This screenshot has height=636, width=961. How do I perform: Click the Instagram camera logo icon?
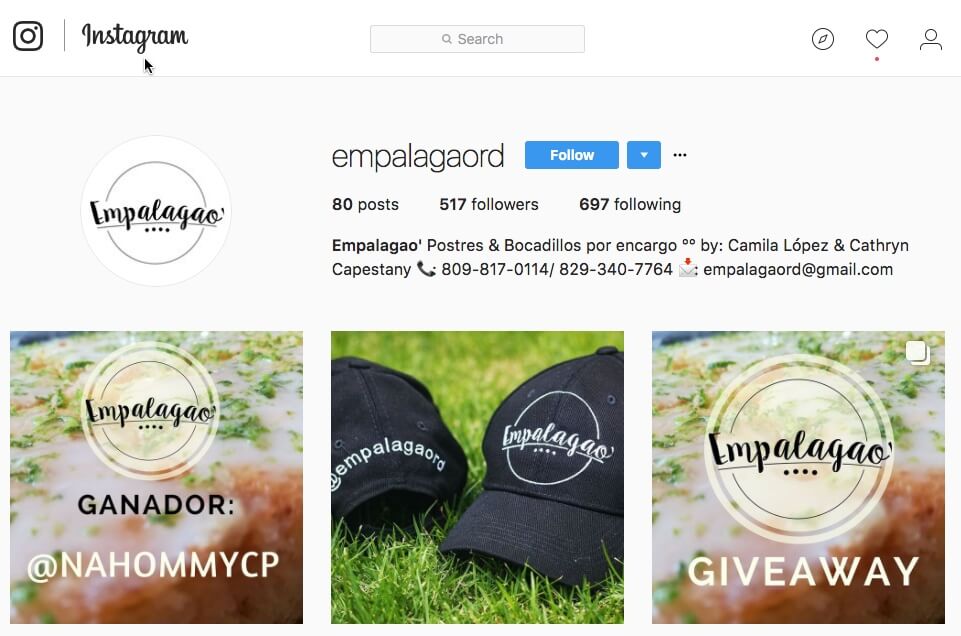pyautogui.click(x=28, y=36)
